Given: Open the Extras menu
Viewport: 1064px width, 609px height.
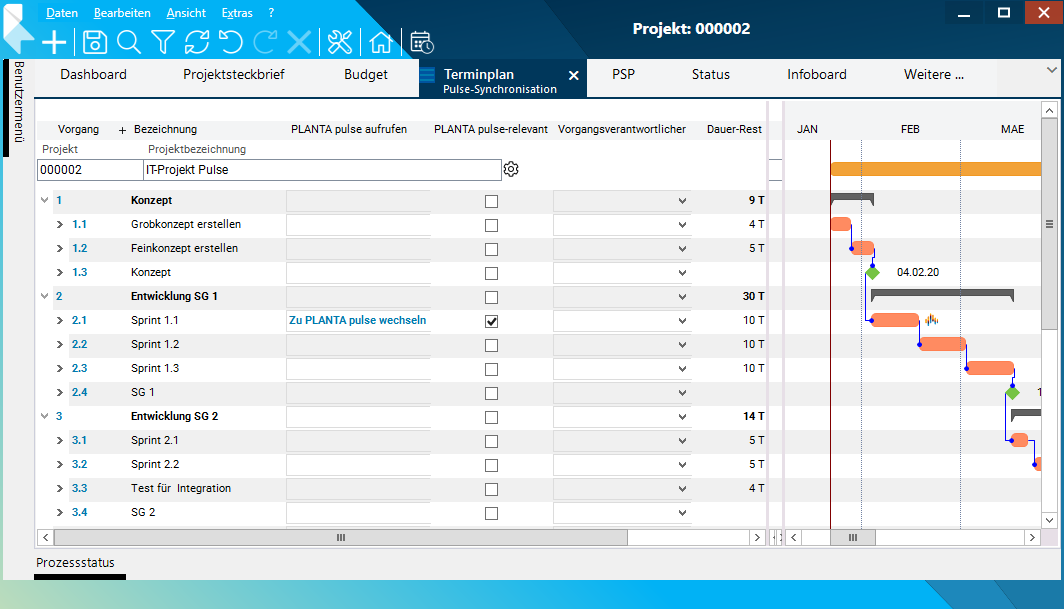Looking at the screenshot, I should tap(236, 13).
